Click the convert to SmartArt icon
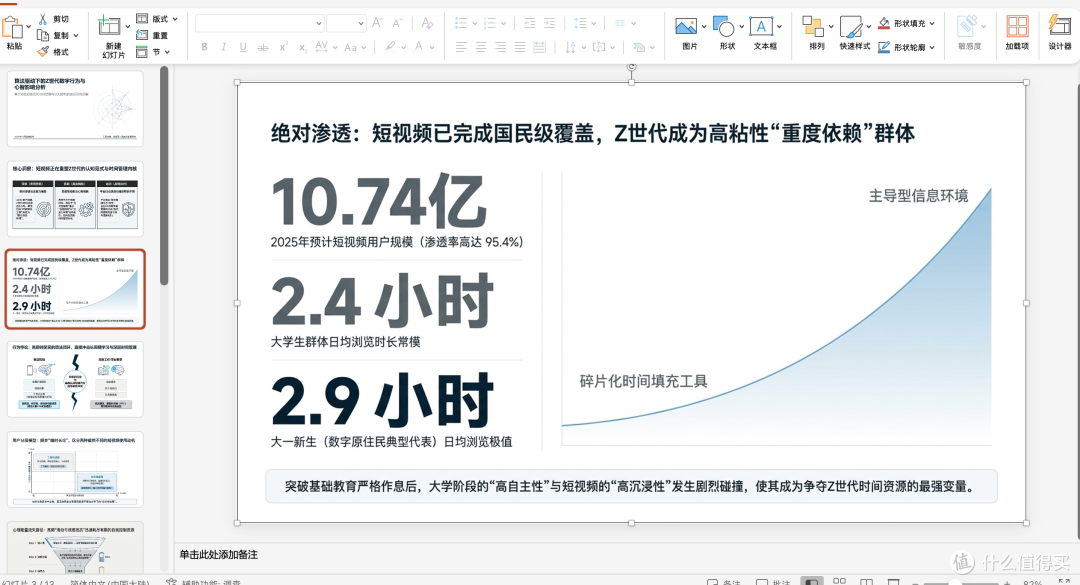The height and width of the screenshot is (585, 1080). pyautogui.click(x=639, y=47)
